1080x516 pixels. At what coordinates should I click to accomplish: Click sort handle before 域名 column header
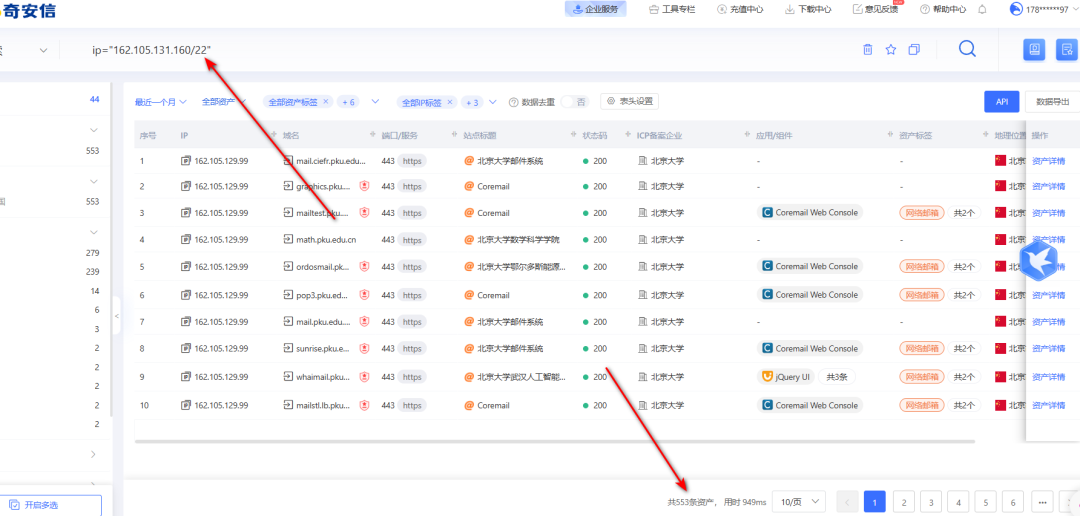click(275, 136)
